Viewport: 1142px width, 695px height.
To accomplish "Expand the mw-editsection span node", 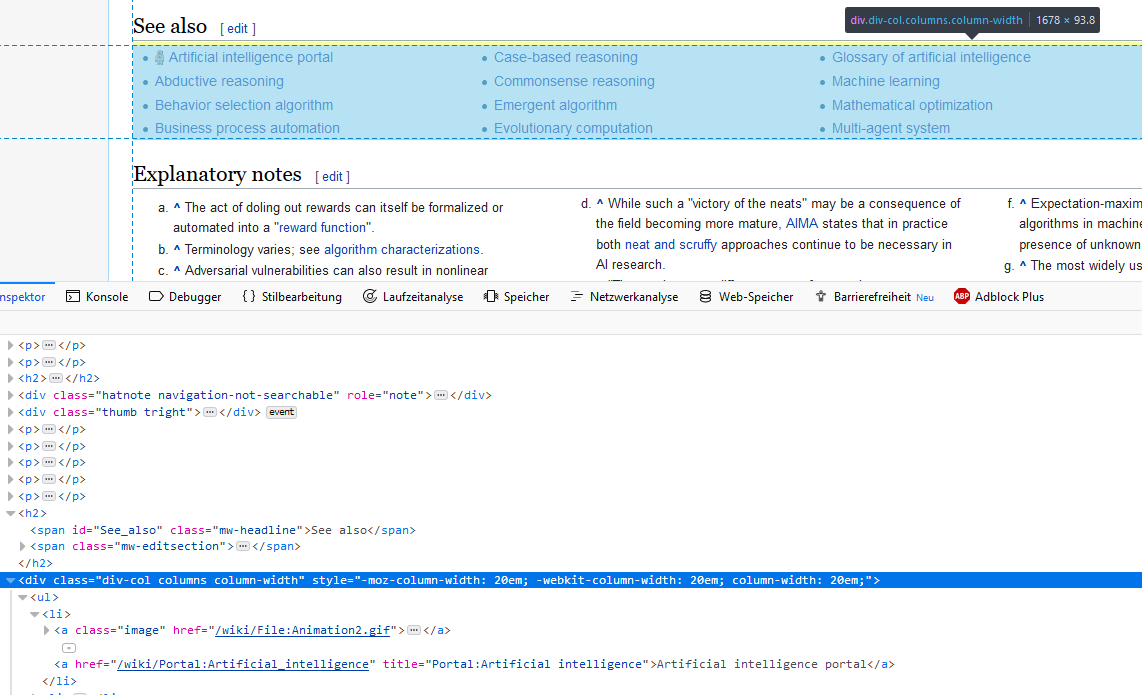I will (23, 547).
